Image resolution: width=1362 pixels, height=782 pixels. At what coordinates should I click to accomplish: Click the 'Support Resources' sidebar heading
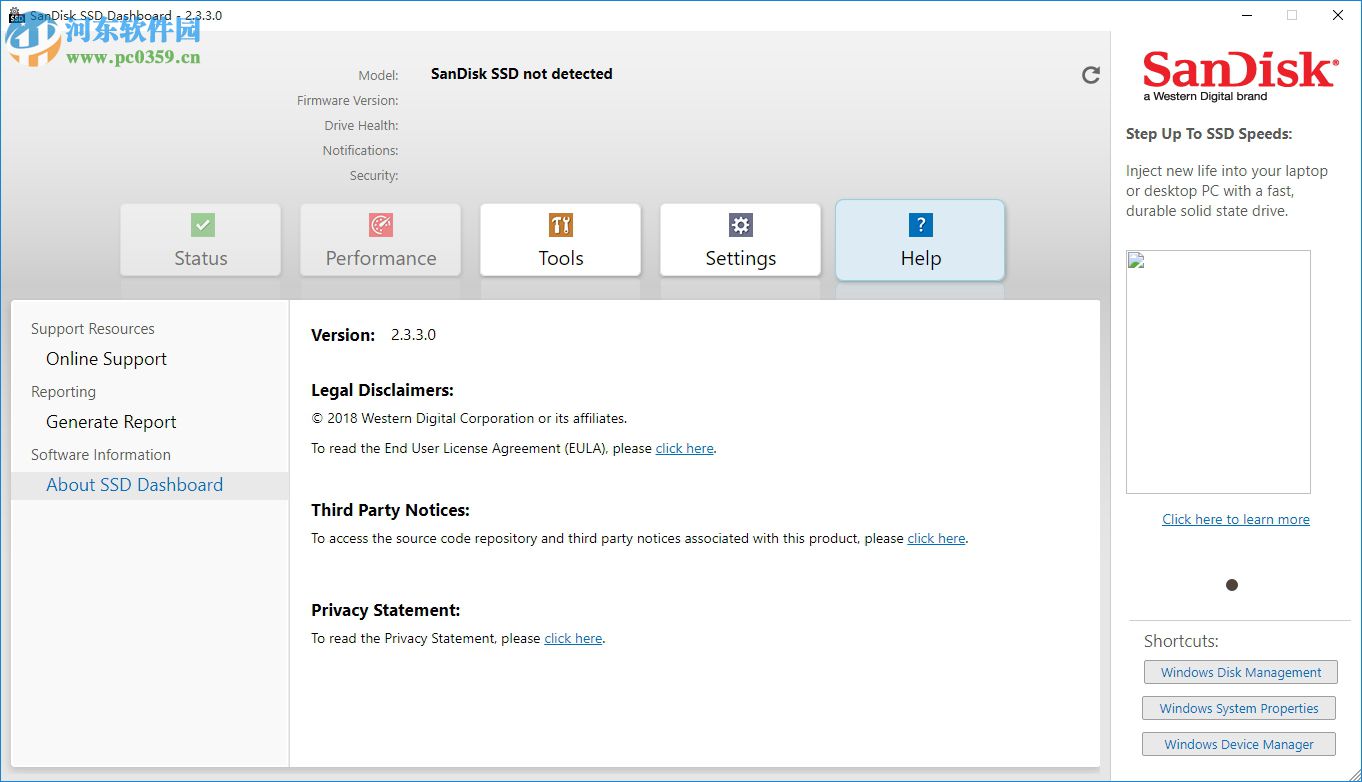pos(93,329)
